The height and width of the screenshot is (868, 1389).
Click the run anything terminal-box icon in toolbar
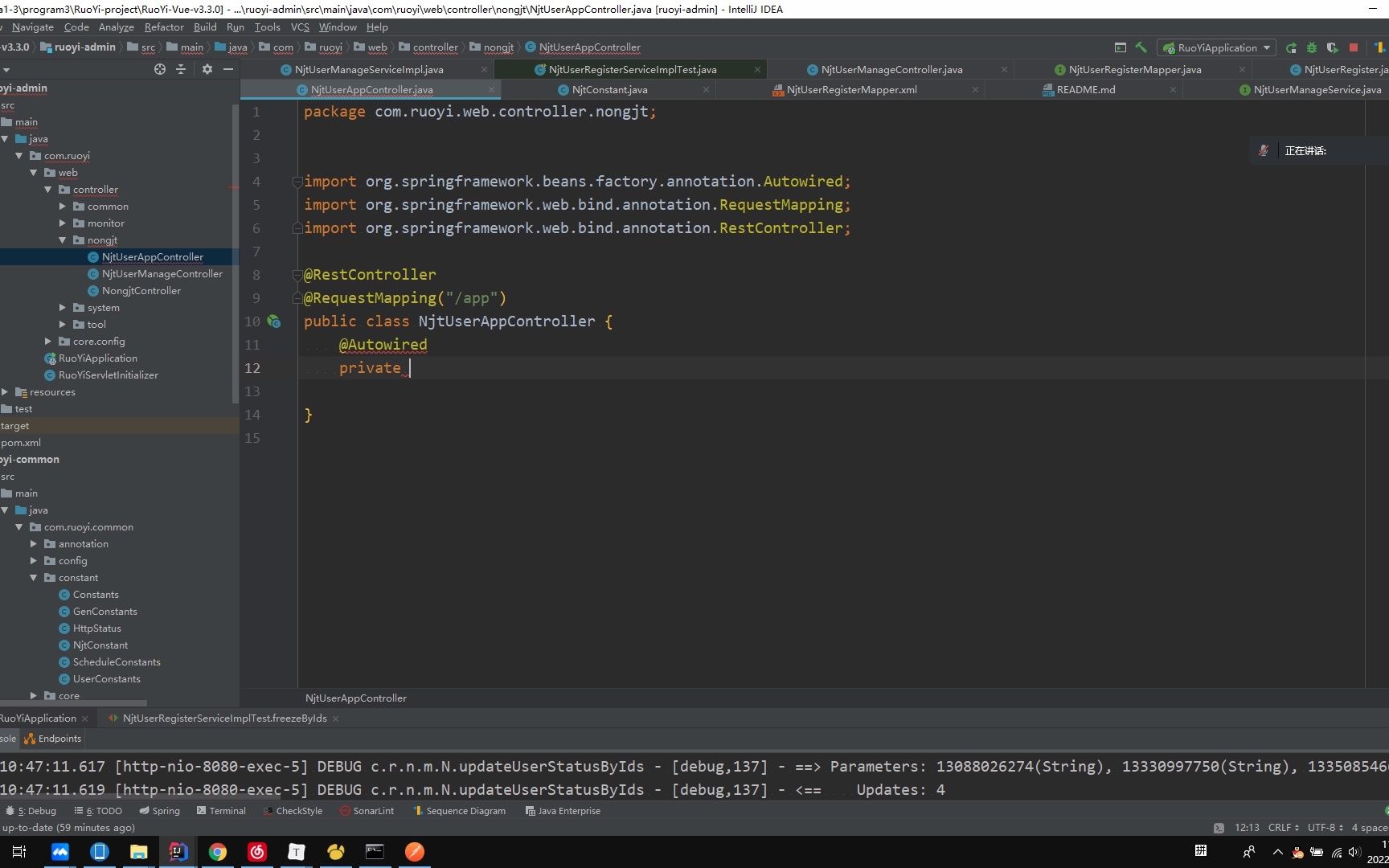pos(1121,47)
